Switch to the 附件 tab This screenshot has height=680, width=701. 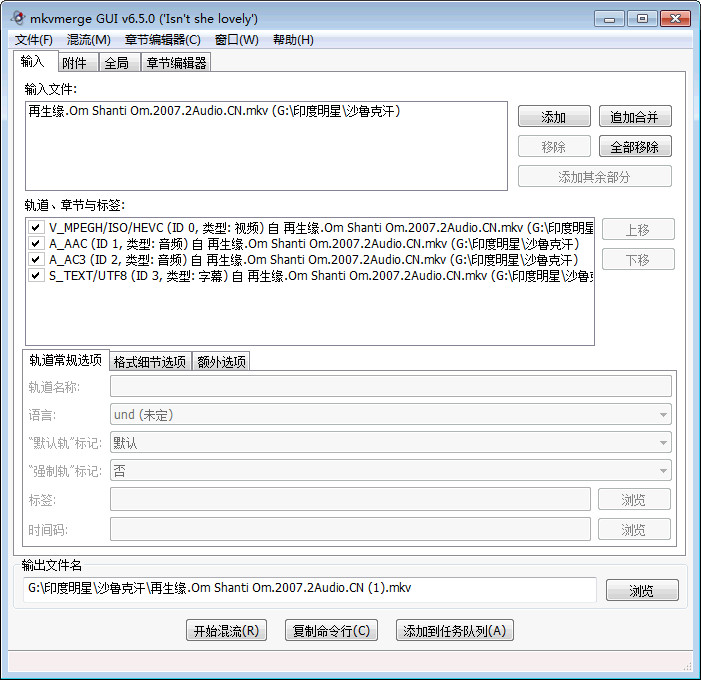pos(75,63)
